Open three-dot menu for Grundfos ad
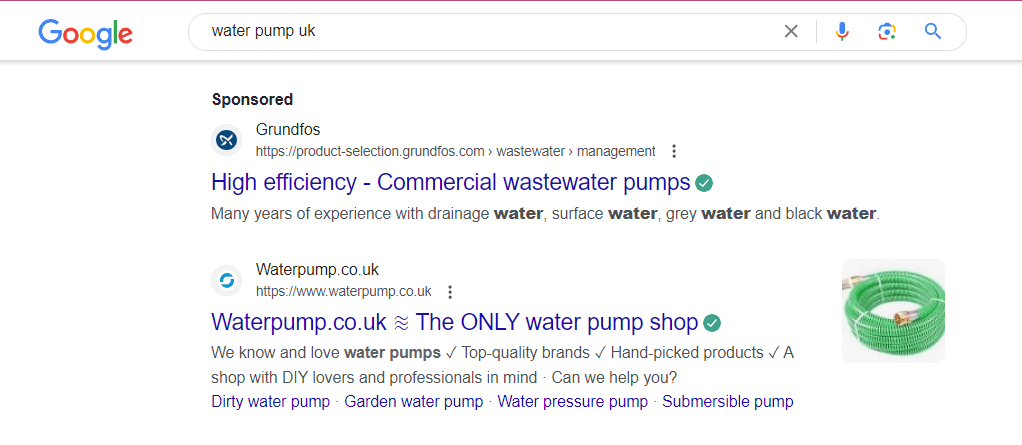1022x445 pixels. tap(674, 152)
